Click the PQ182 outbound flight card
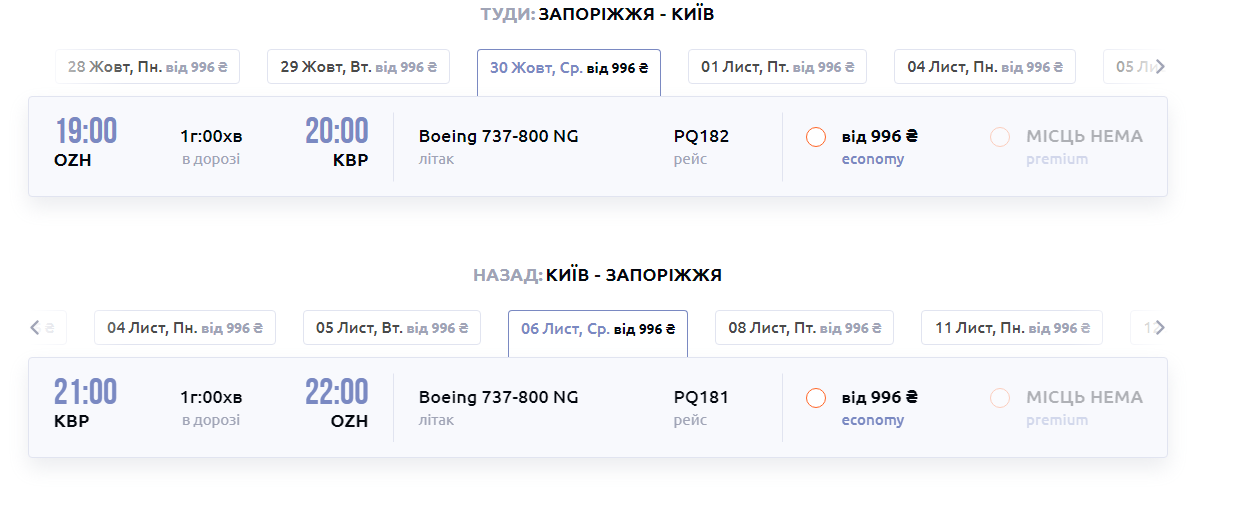Viewport: 1237px width, 531px height. click(560, 147)
